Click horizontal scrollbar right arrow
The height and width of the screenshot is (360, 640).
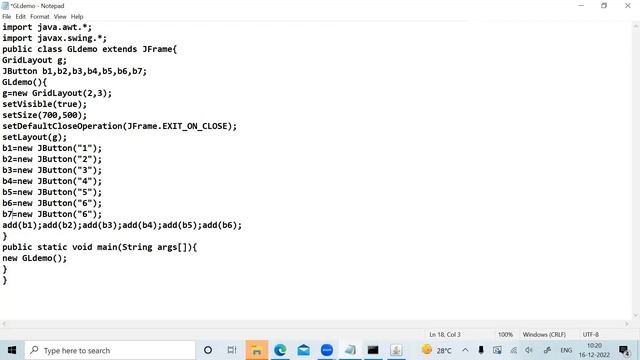627,324
